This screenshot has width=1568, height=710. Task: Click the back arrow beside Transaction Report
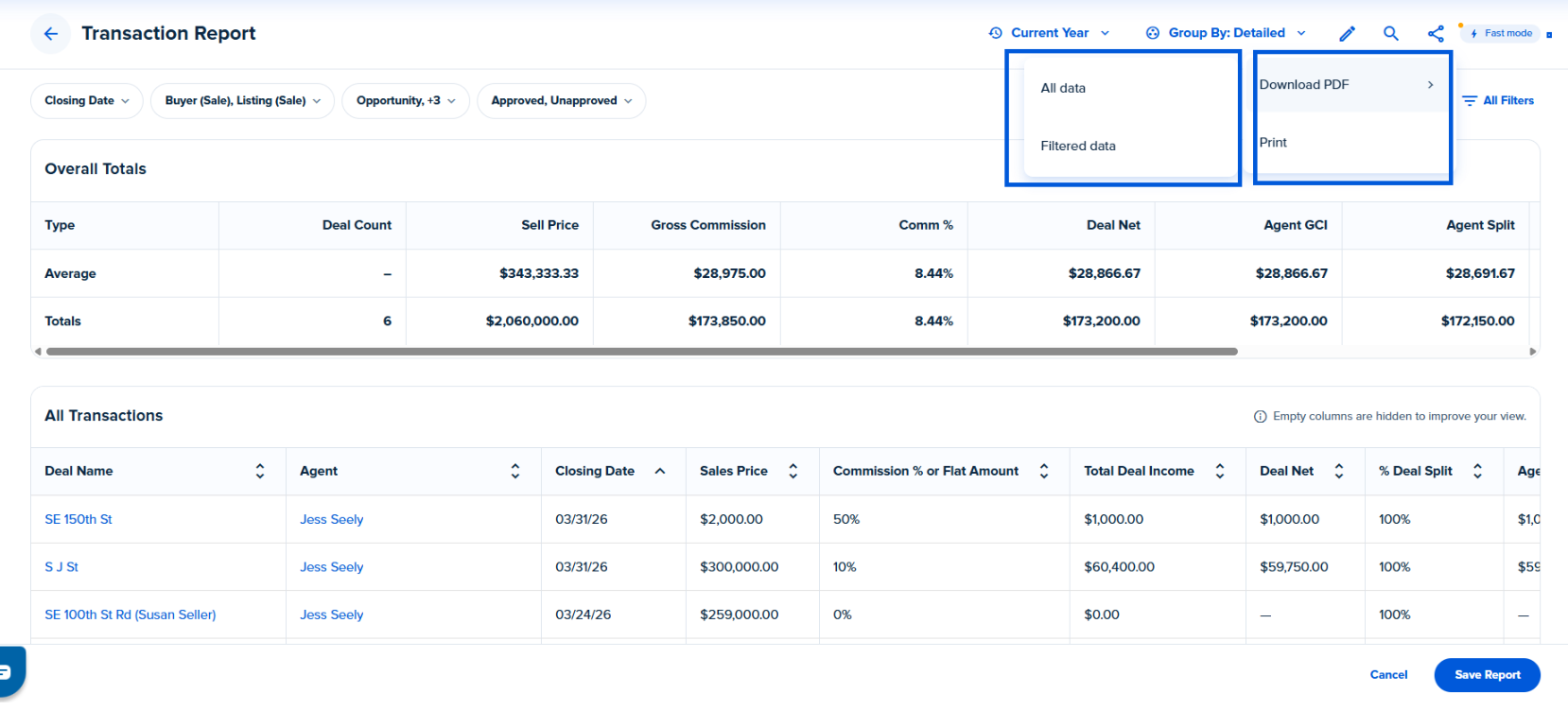pos(50,34)
